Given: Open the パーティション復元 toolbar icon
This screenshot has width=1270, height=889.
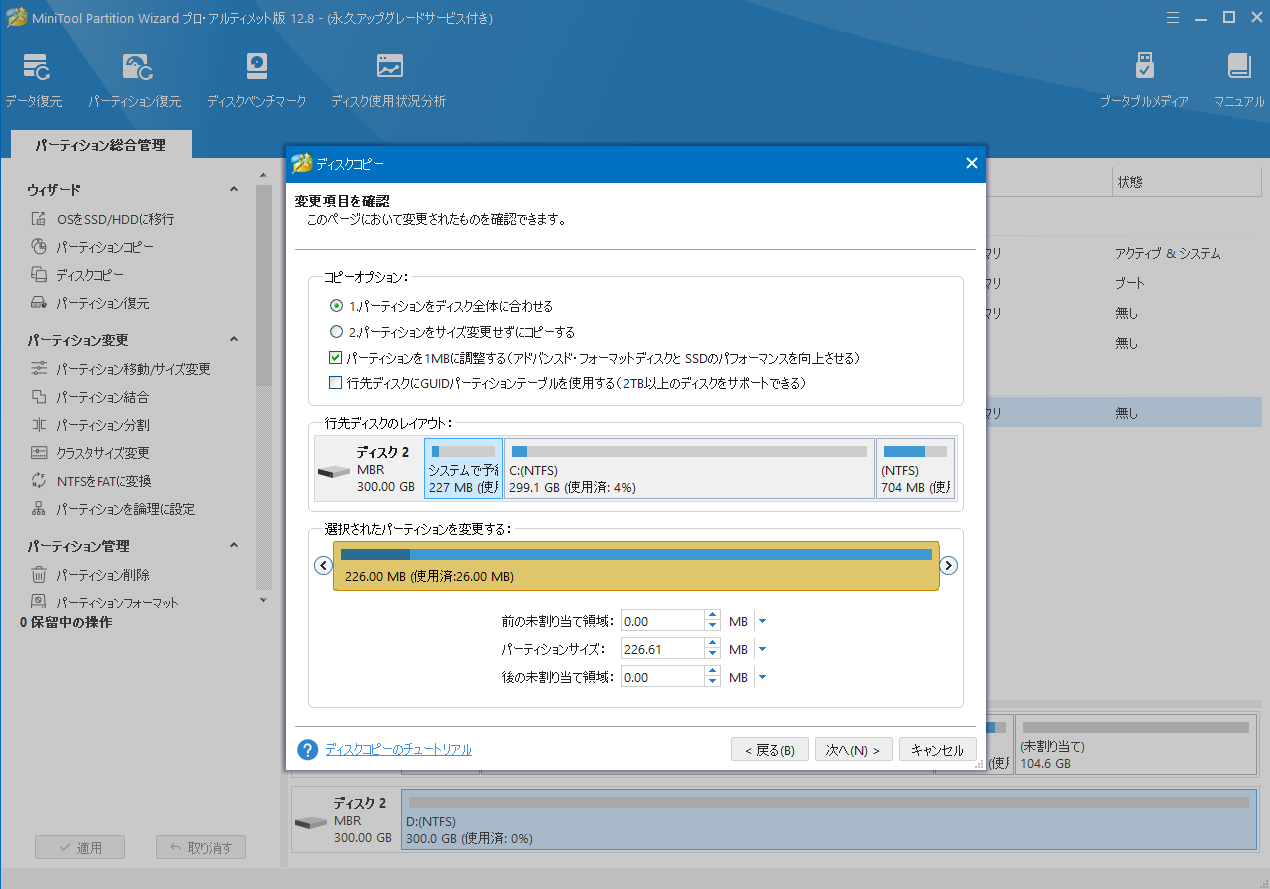Looking at the screenshot, I should click(137, 67).
